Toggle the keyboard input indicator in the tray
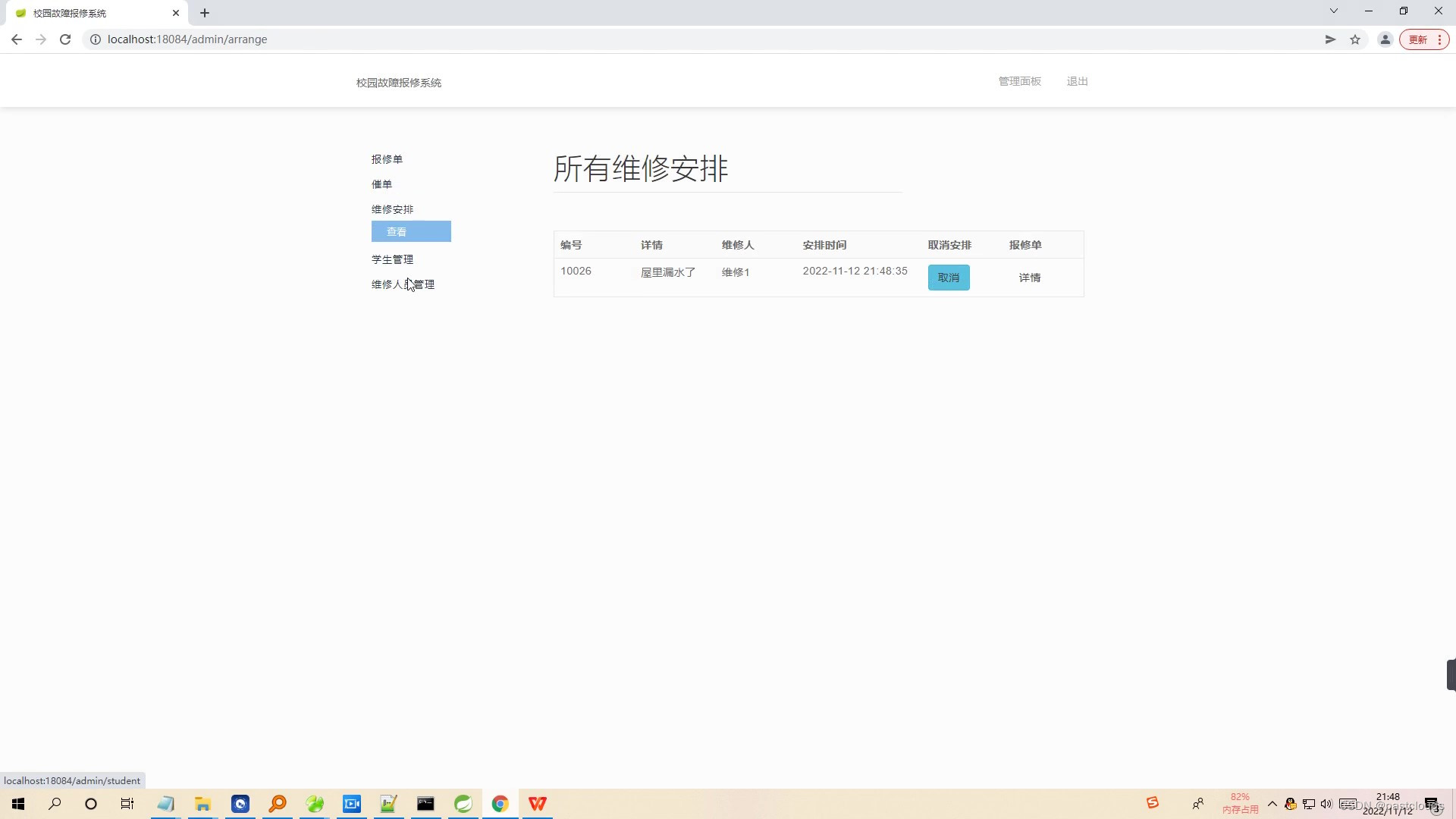 (1348, 804)
